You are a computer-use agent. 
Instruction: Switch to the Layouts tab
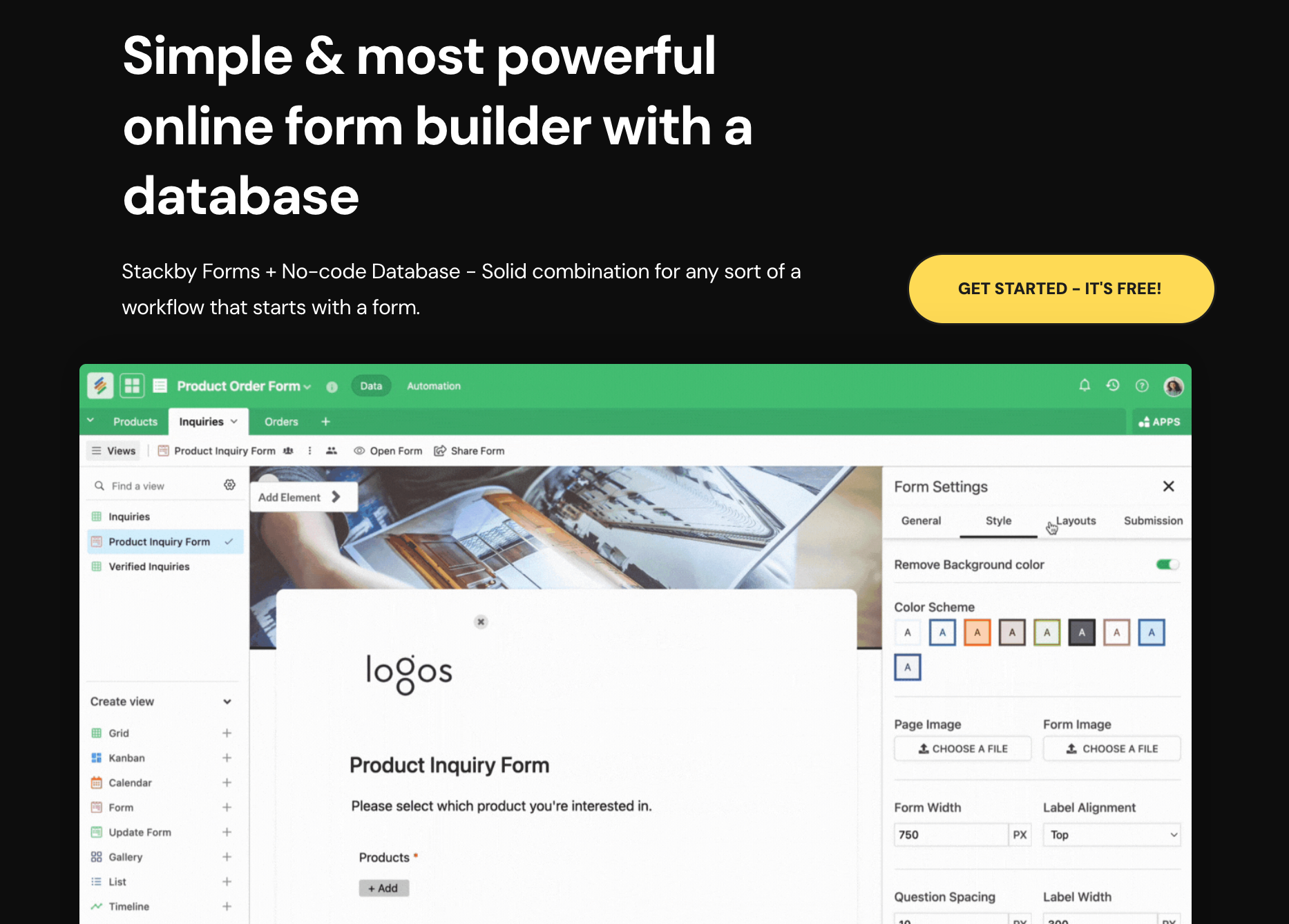(1076, 521)
